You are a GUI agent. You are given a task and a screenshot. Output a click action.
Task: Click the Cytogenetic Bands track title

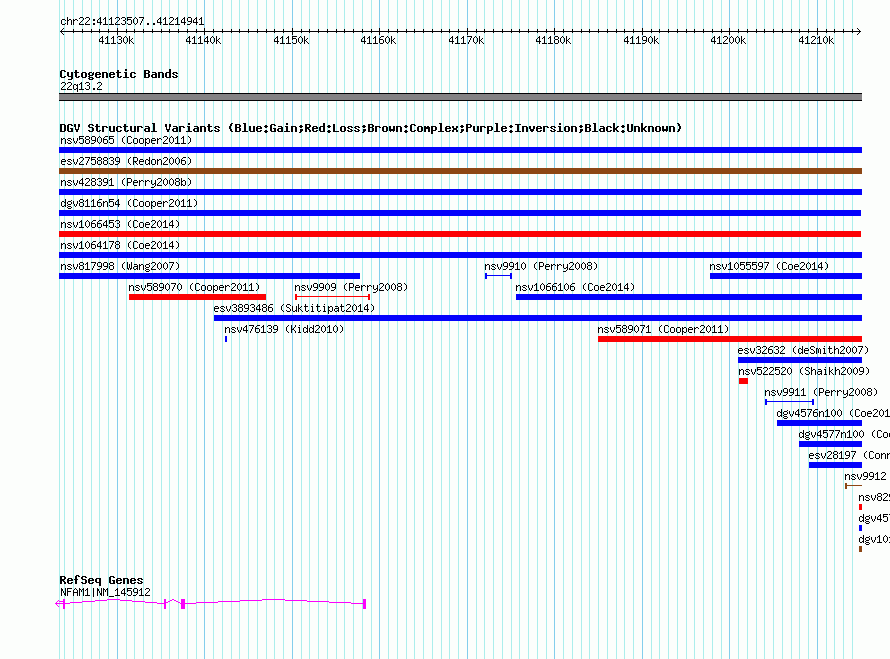point(119,74)
